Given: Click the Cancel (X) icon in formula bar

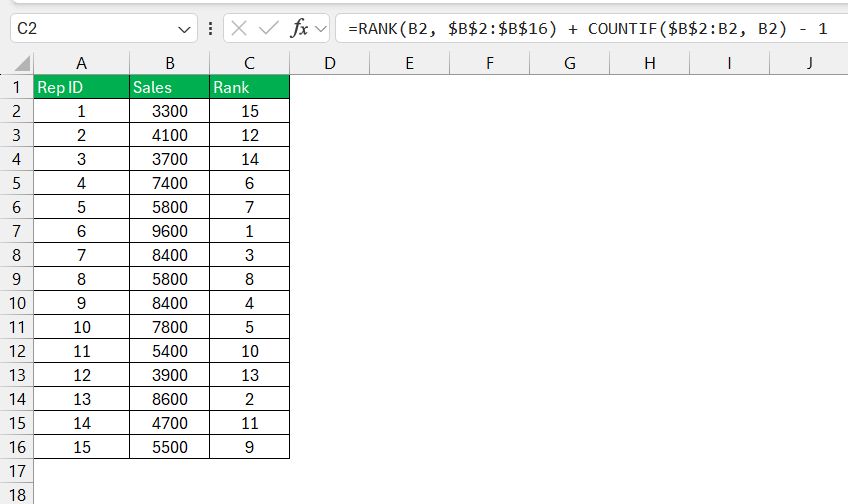Looking at the screenshot, I should pos(238,28).
